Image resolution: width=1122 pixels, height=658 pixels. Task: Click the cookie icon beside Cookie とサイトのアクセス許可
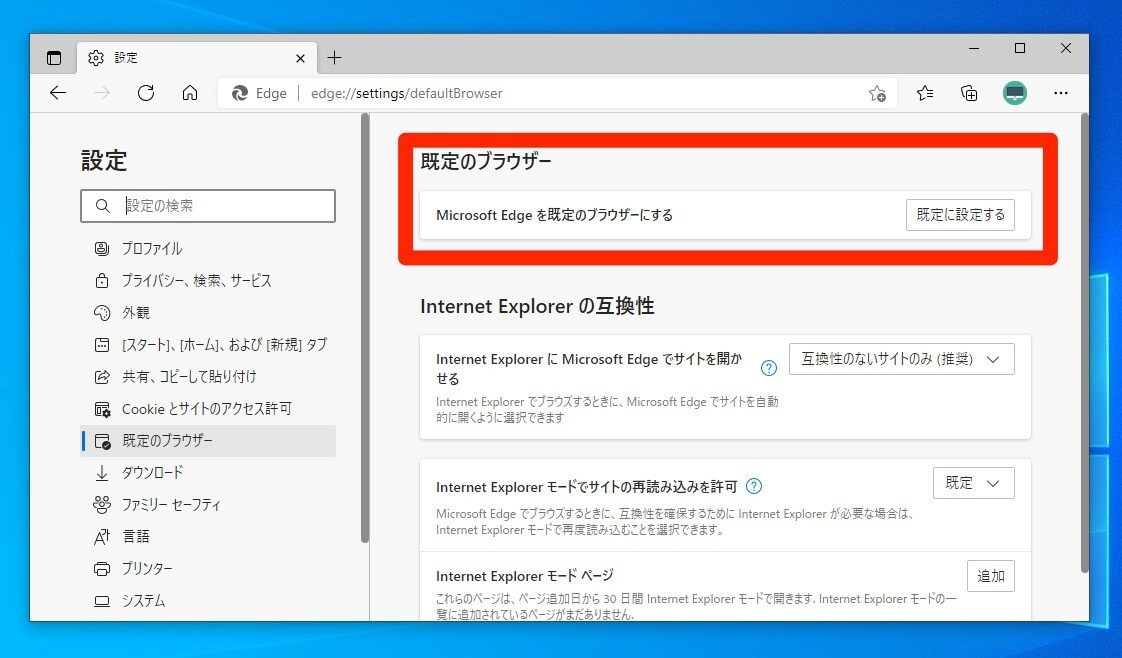click(x=102, y=409)
